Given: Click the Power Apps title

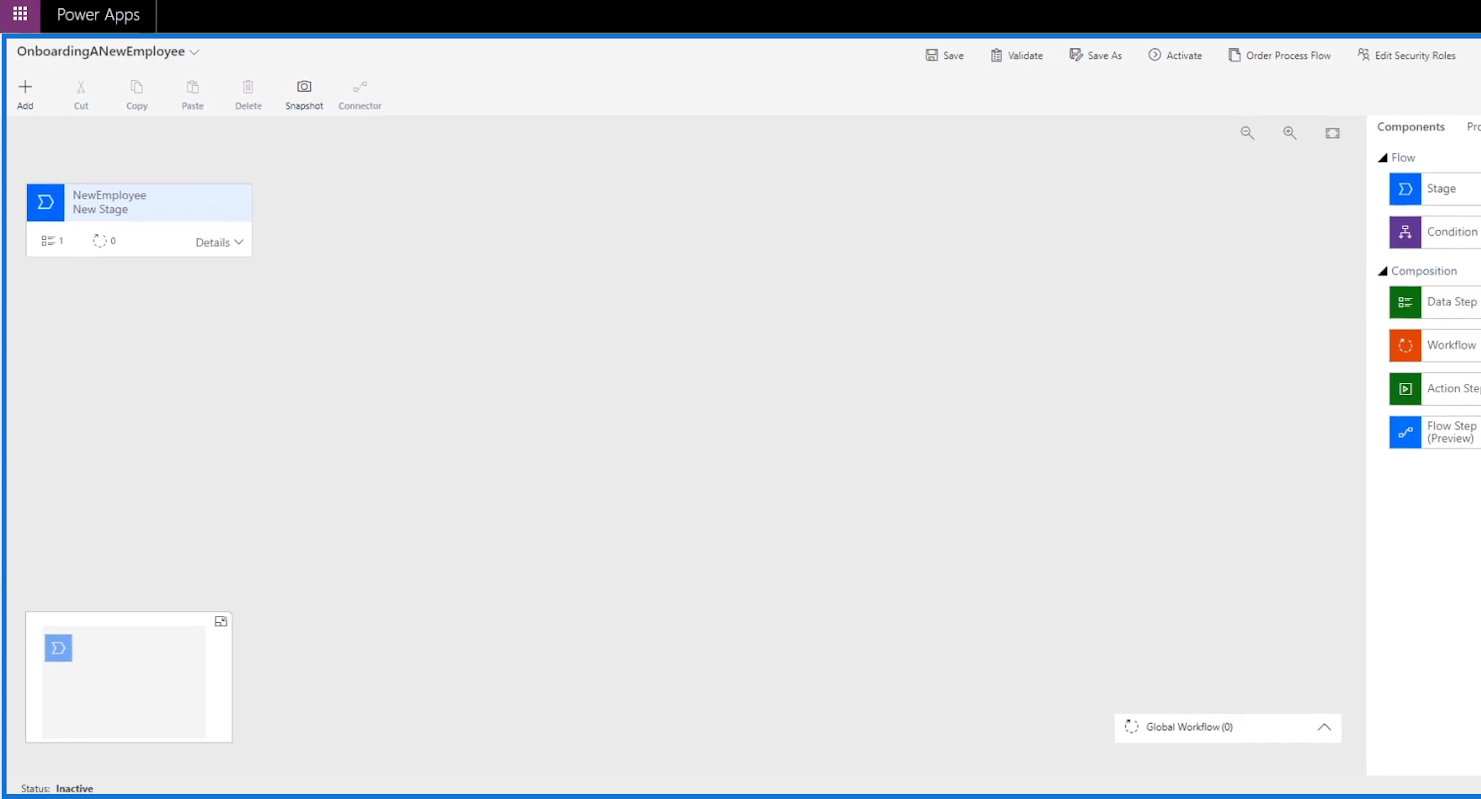Looking at the screenshot, I should click(x=98, y=15).
